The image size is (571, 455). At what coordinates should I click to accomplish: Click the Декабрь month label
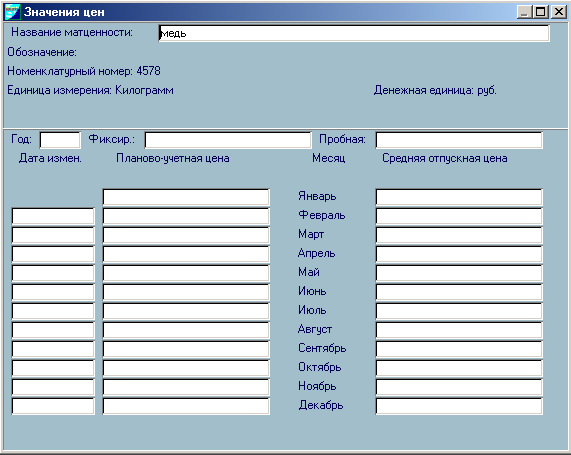tap(321, 405)
